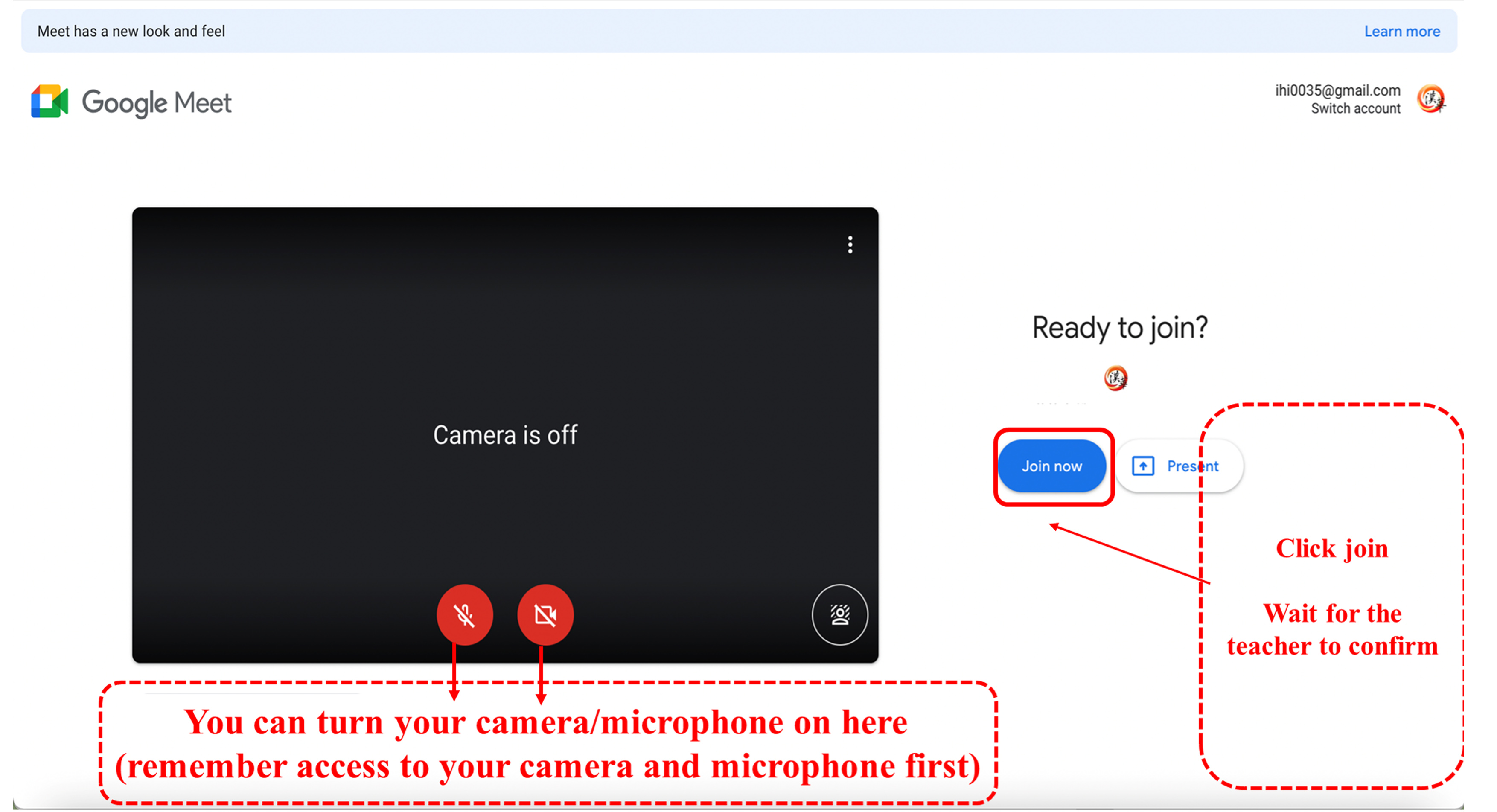Viewport: 1497px width, 812px height.
Task: Click the account avatar at top right
Action: coord(1431,99)
